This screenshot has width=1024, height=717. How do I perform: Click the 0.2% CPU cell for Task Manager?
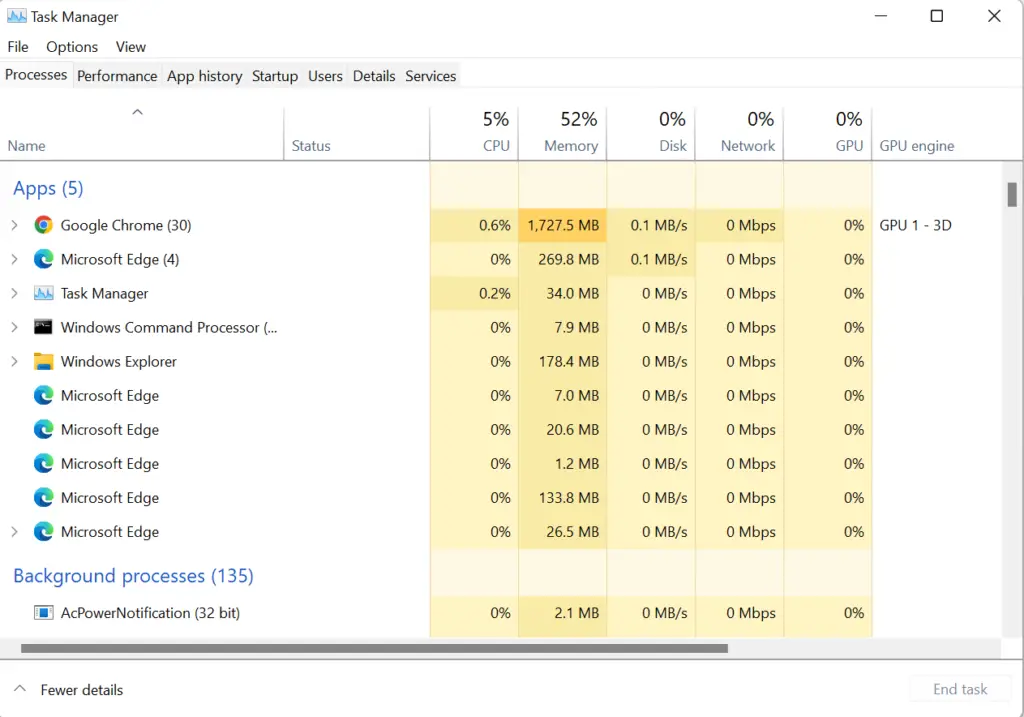(474, 293)
